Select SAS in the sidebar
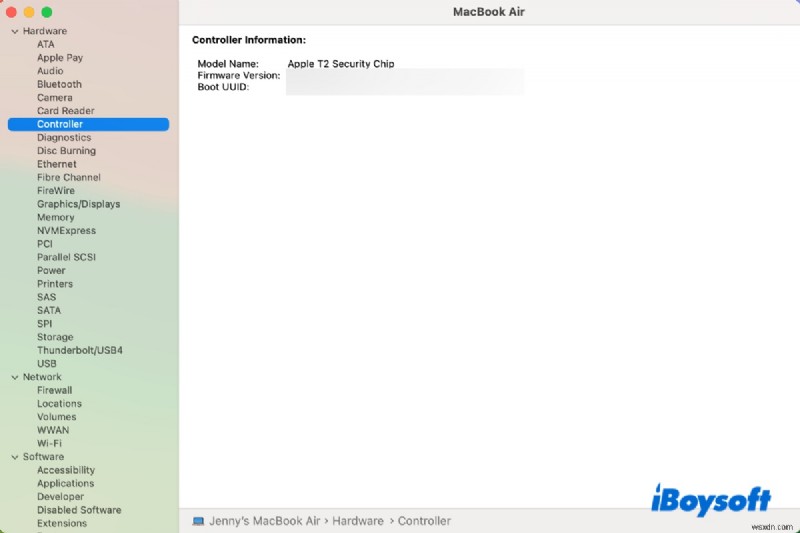800x533 pixels. coord(46,297)
